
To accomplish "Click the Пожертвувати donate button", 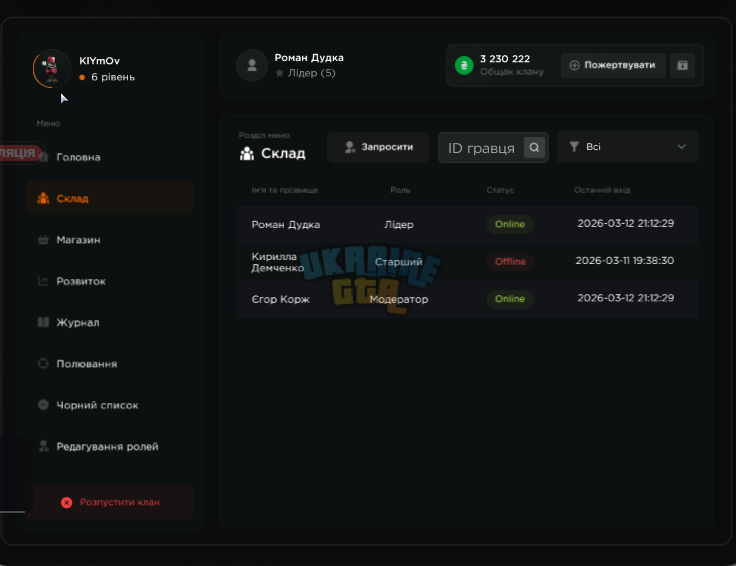I will (613, 65).
